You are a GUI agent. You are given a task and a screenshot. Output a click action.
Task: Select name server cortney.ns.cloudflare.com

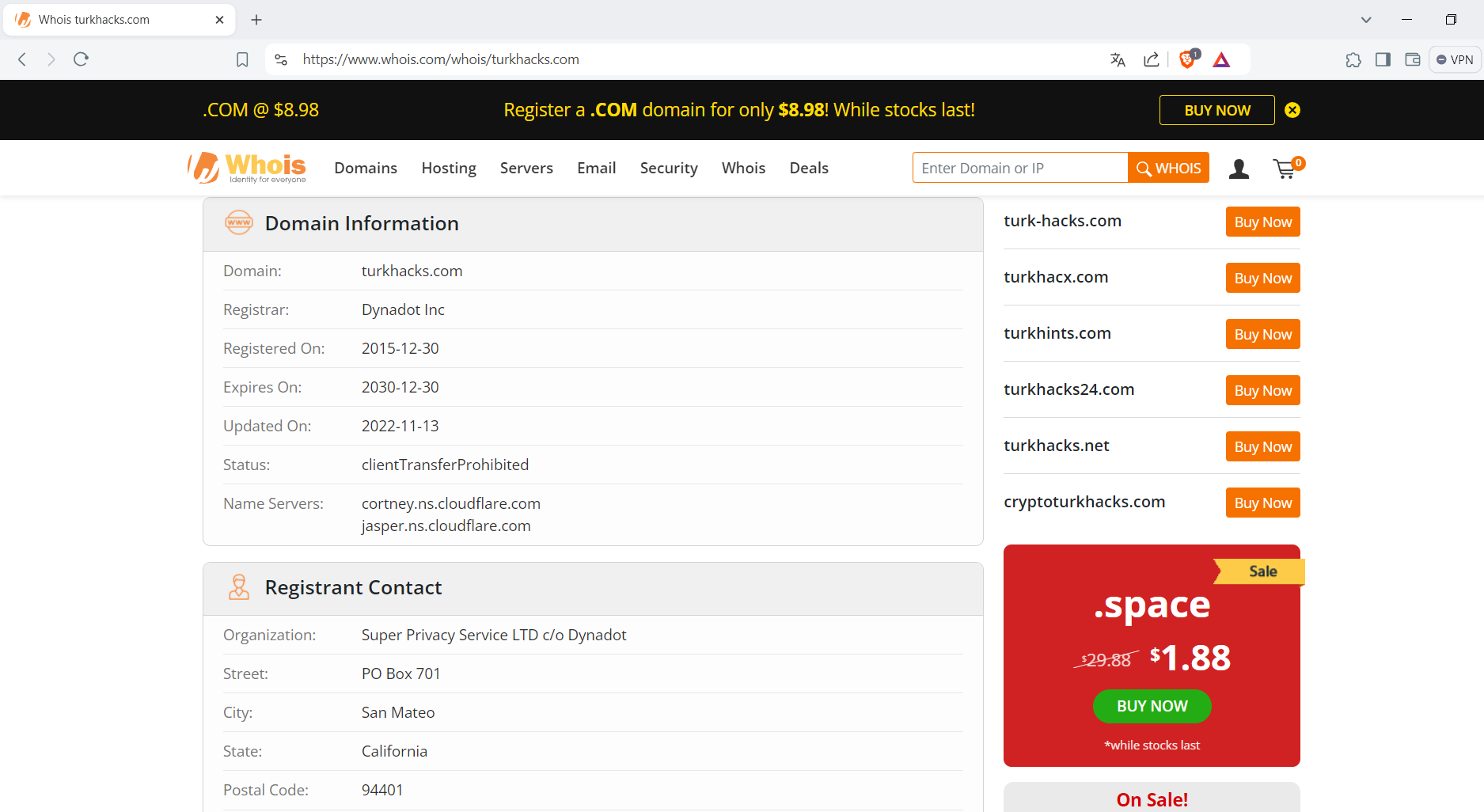[x=451, y=503]
